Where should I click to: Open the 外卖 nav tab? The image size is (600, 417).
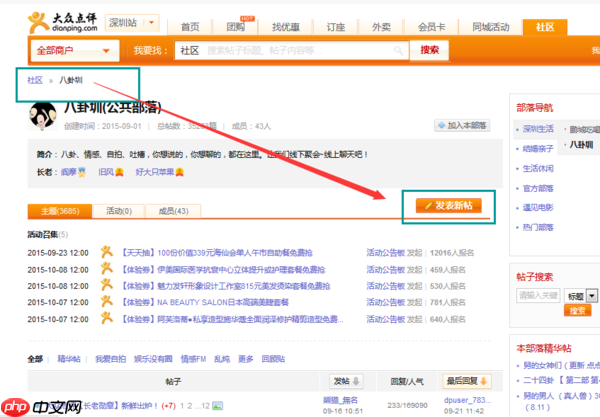click(x=381, y=27)
